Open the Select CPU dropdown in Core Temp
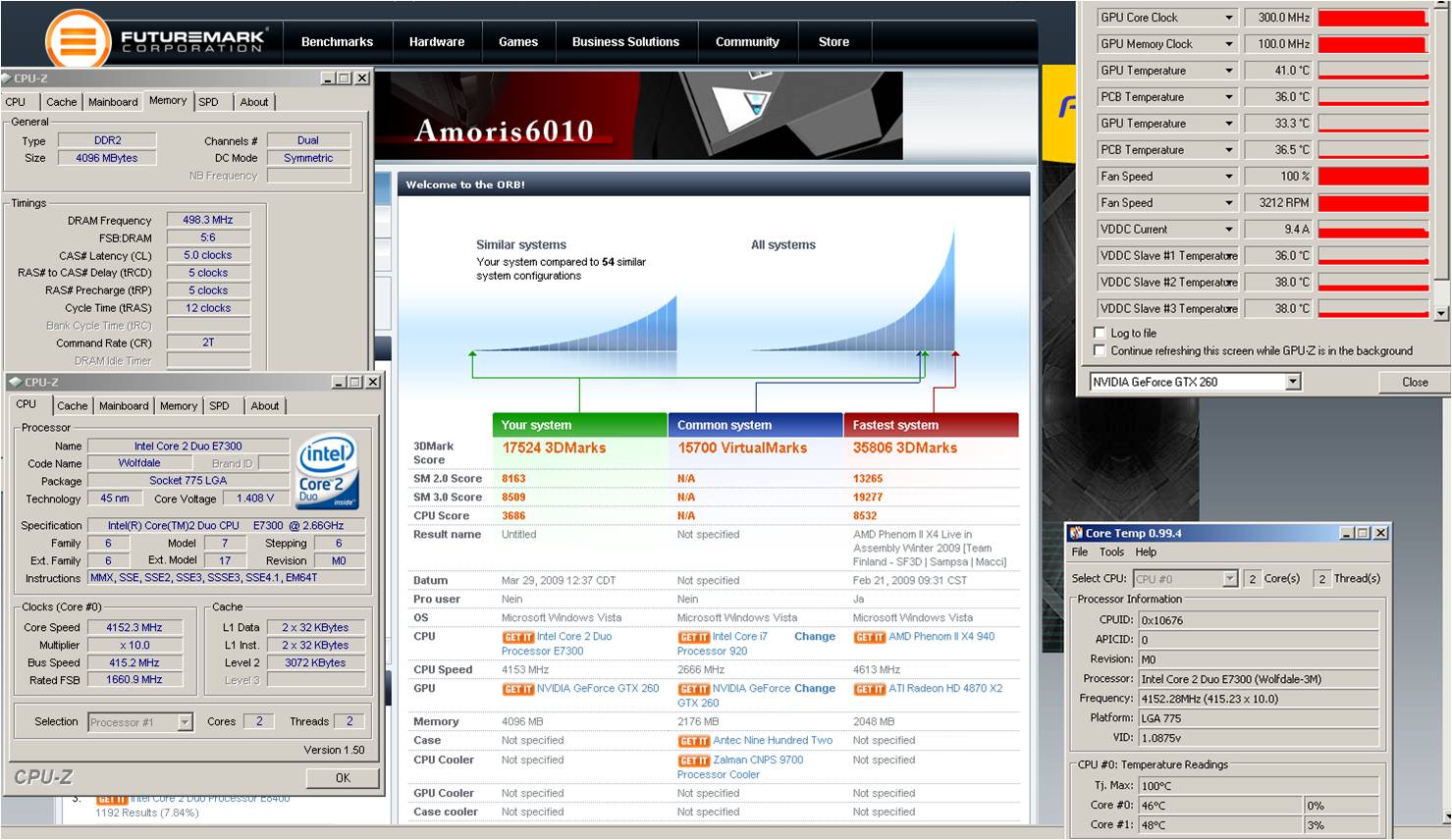1452x840 pixels. click(1230, 579)
